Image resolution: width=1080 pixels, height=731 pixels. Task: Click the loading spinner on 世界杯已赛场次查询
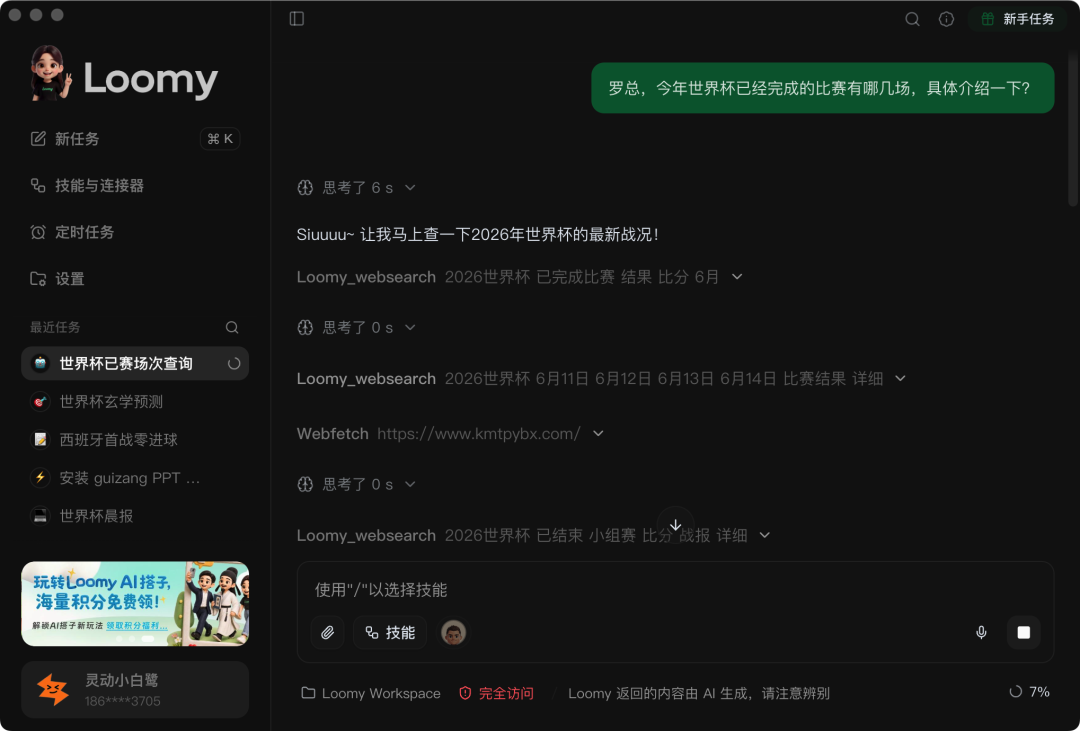(x=234, y=364)
